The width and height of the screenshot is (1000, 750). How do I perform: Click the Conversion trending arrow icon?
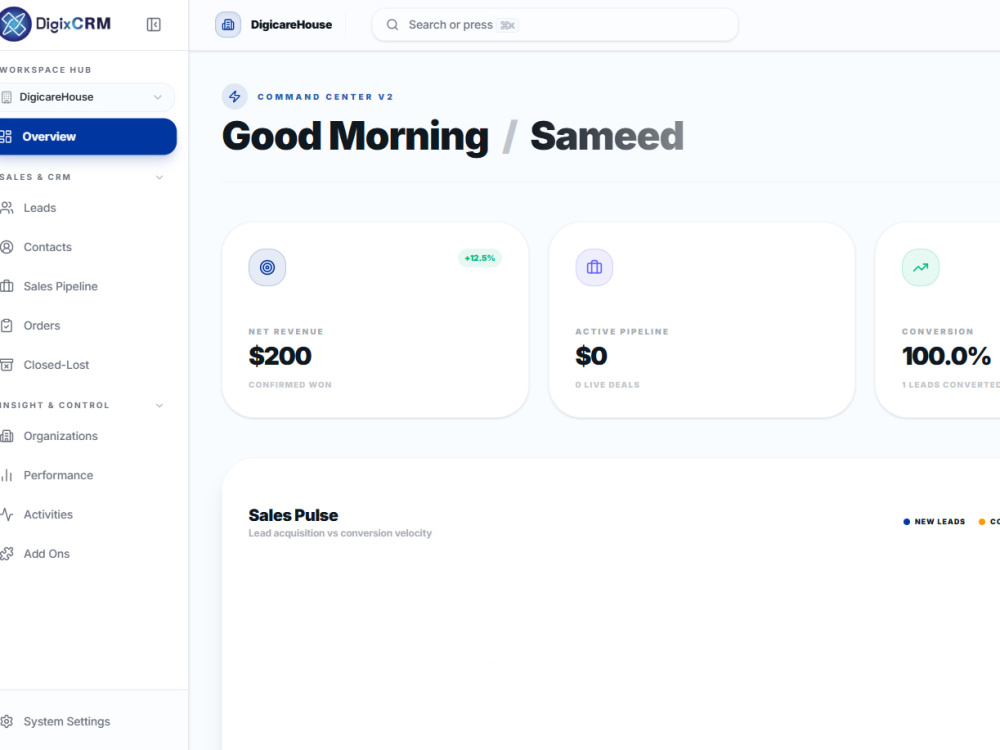click(920, 267)
